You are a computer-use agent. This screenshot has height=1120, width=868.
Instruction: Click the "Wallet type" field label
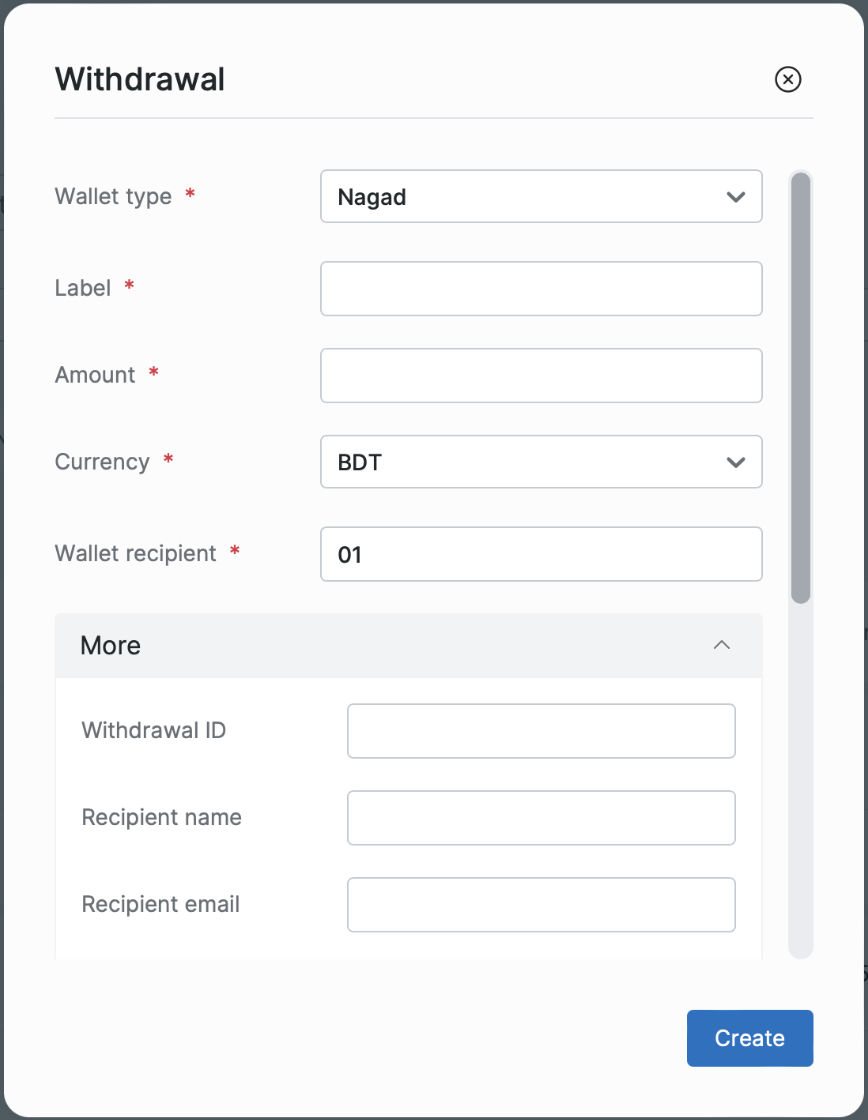[113, 197]
